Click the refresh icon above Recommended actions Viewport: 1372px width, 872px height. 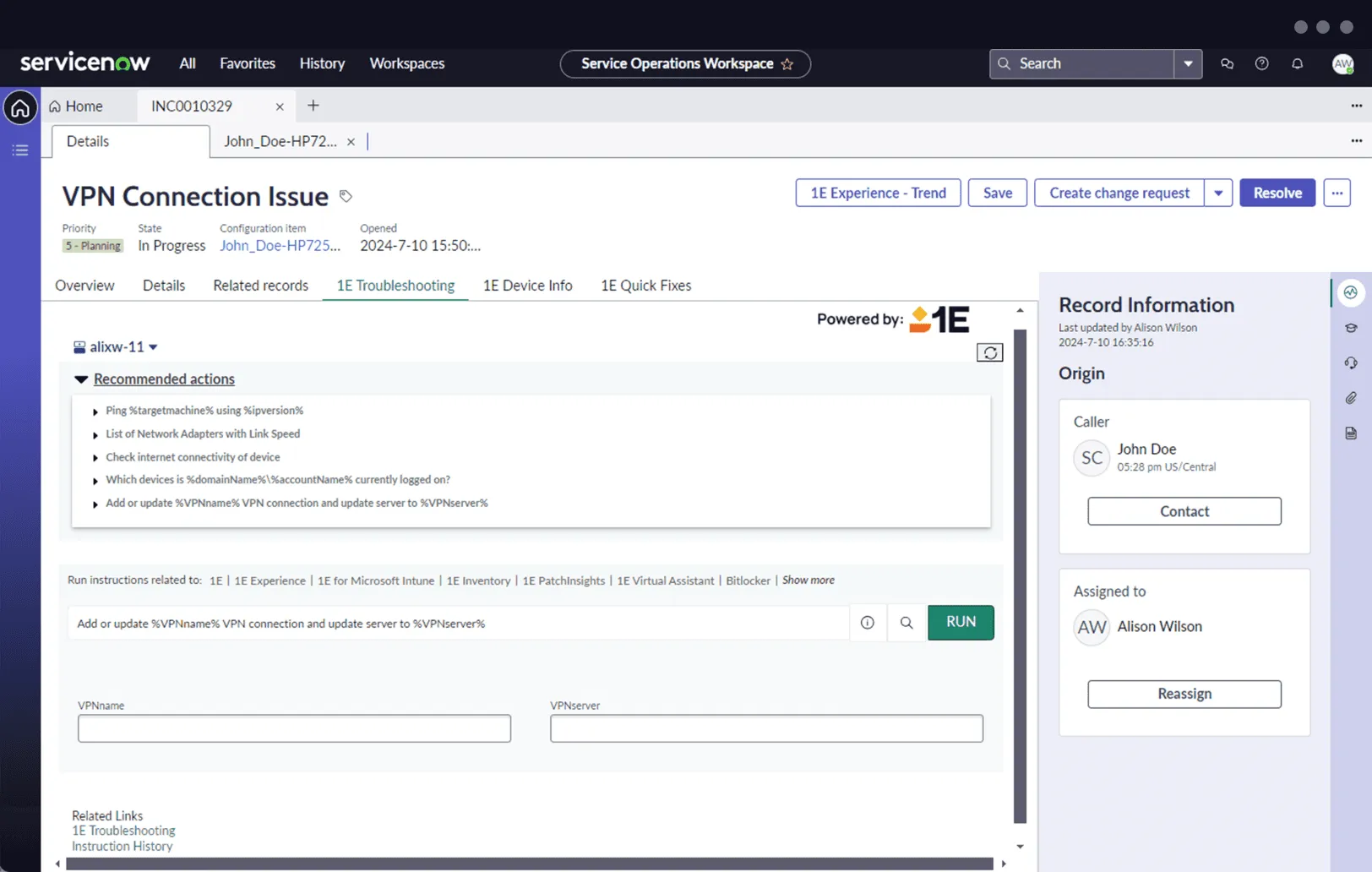click(x=989, y=352)
